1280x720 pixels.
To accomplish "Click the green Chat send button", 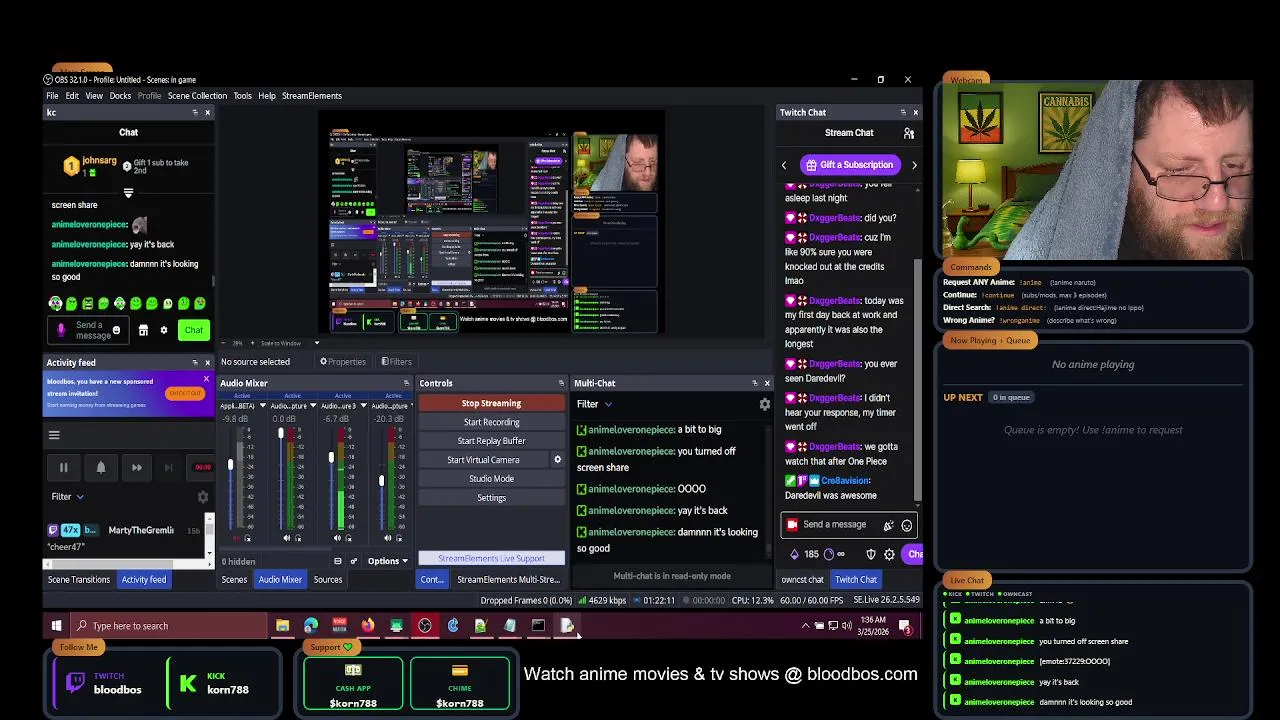I will click(193, 330).
